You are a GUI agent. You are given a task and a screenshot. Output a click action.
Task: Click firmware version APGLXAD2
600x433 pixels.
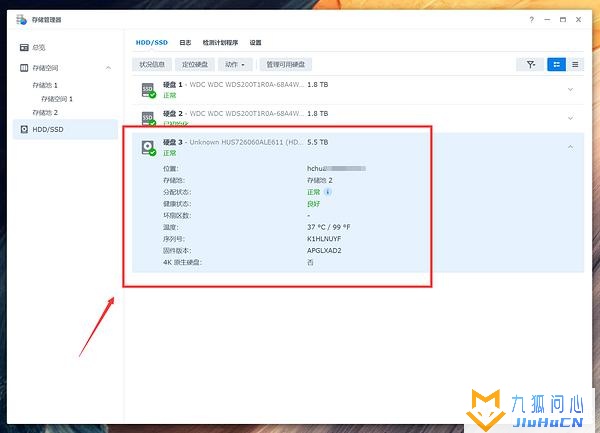point(324,251)
